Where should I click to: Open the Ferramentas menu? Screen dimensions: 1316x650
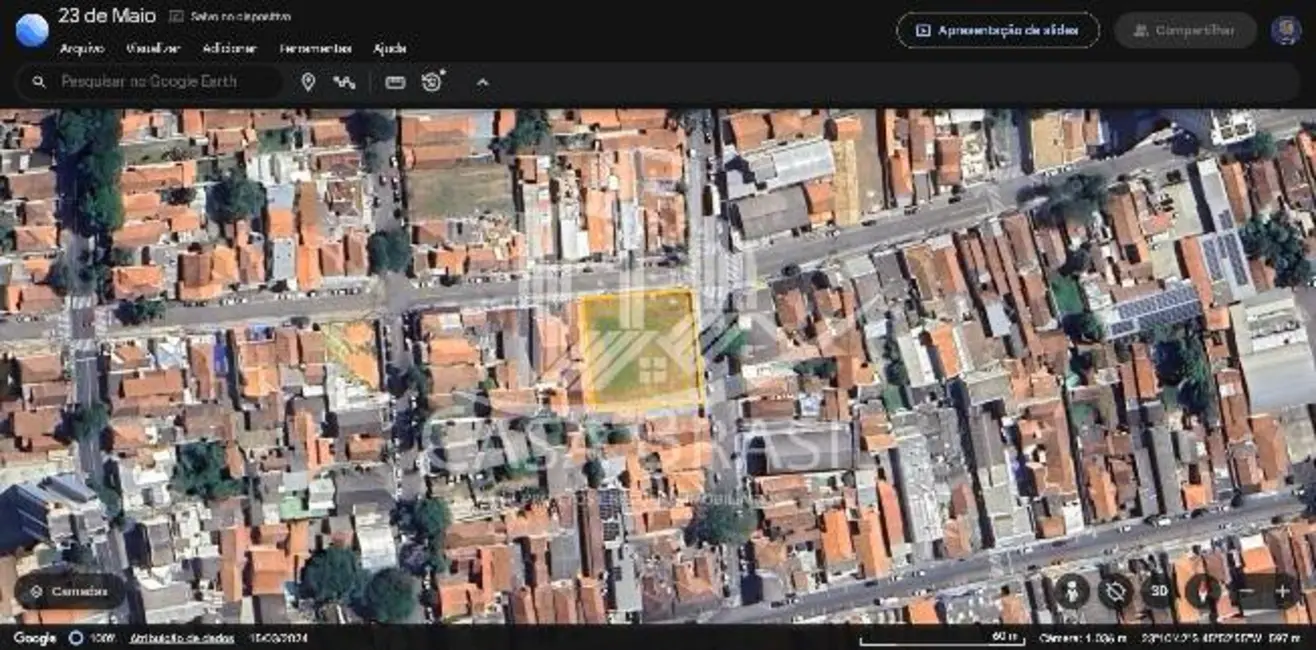click(315, 48)
